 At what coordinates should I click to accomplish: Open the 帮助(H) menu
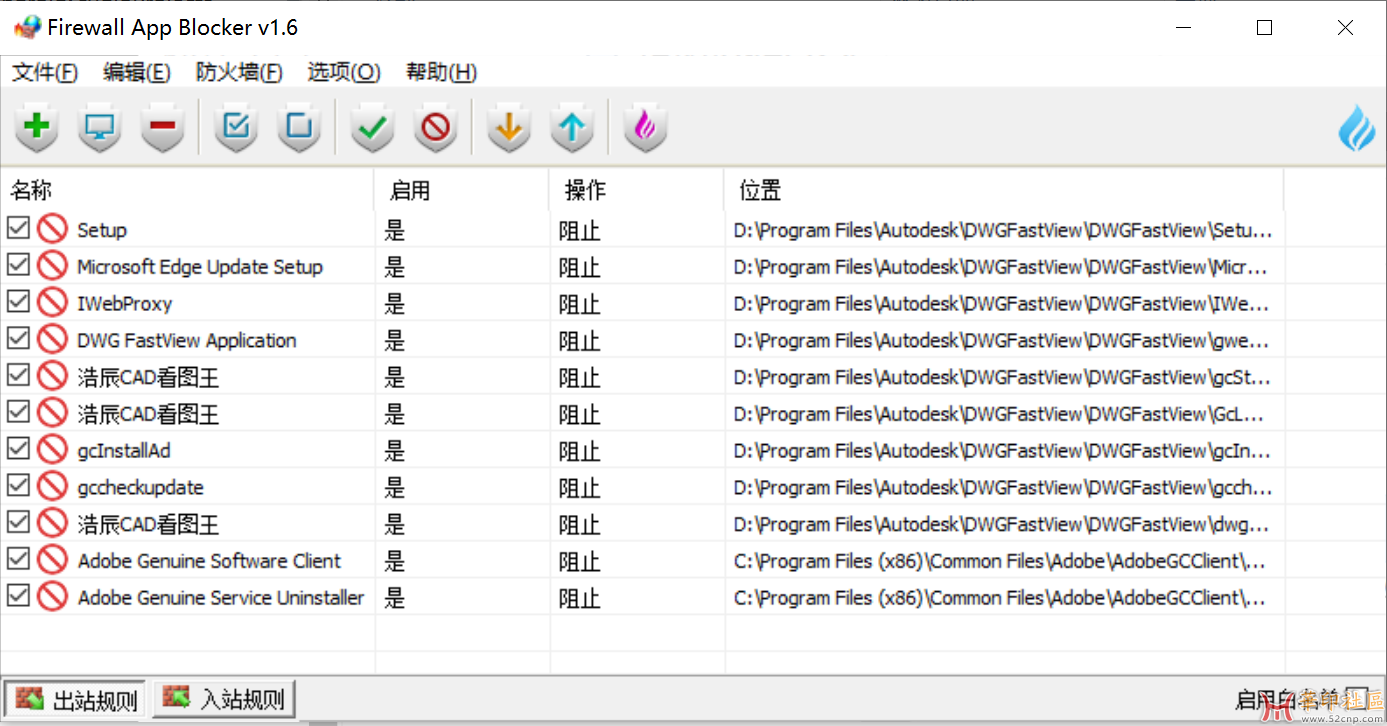click(x=441, y=72)
